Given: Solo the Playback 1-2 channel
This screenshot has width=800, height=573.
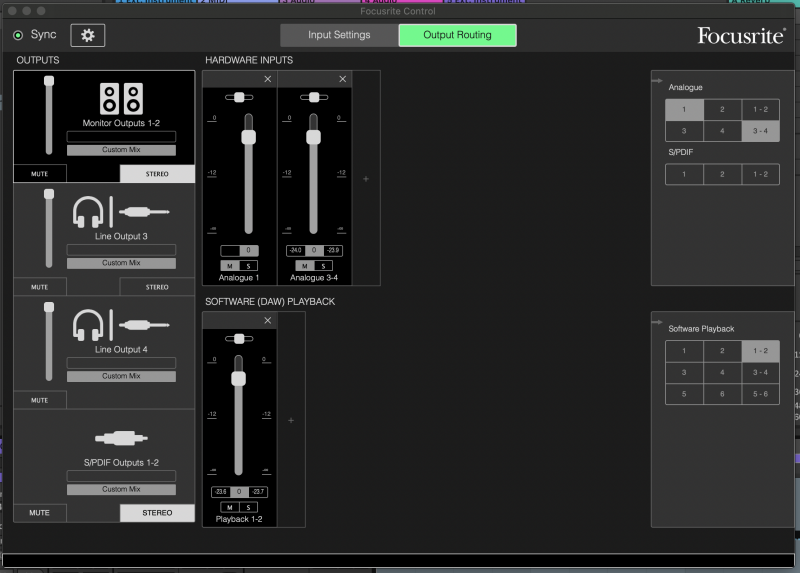Looking at the screenshot, I should (248, 507).
